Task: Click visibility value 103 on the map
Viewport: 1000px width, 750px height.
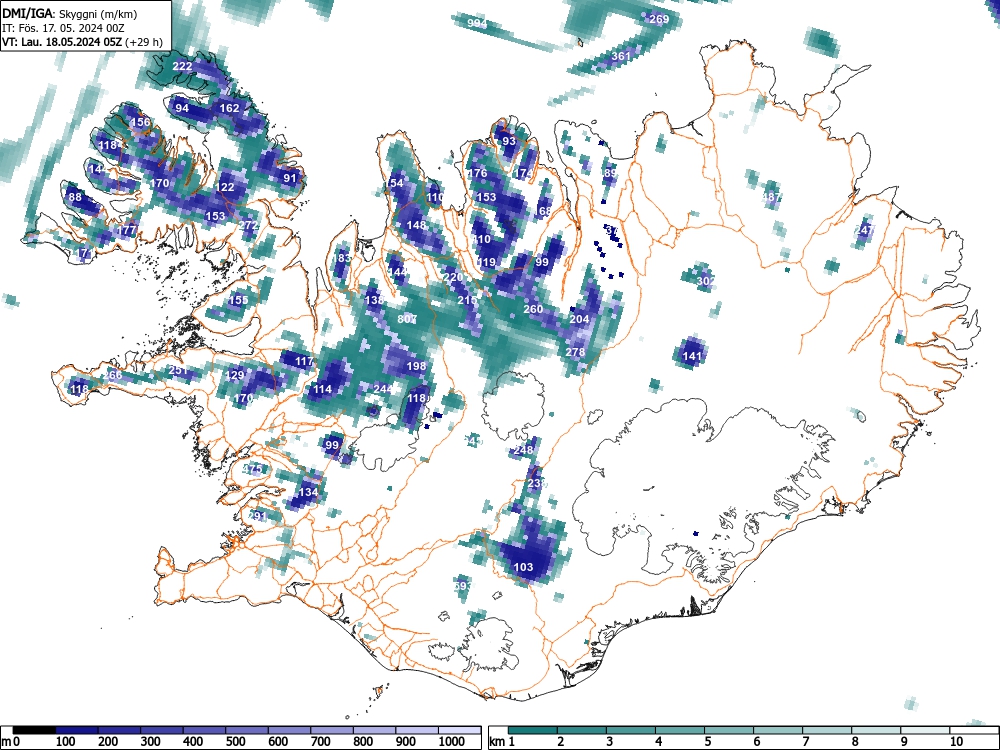Action: (523, 567)
